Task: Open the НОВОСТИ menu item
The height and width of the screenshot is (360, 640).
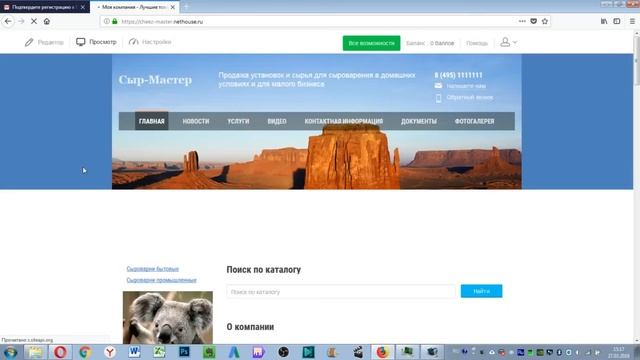Action: click(x=196, y=121)
